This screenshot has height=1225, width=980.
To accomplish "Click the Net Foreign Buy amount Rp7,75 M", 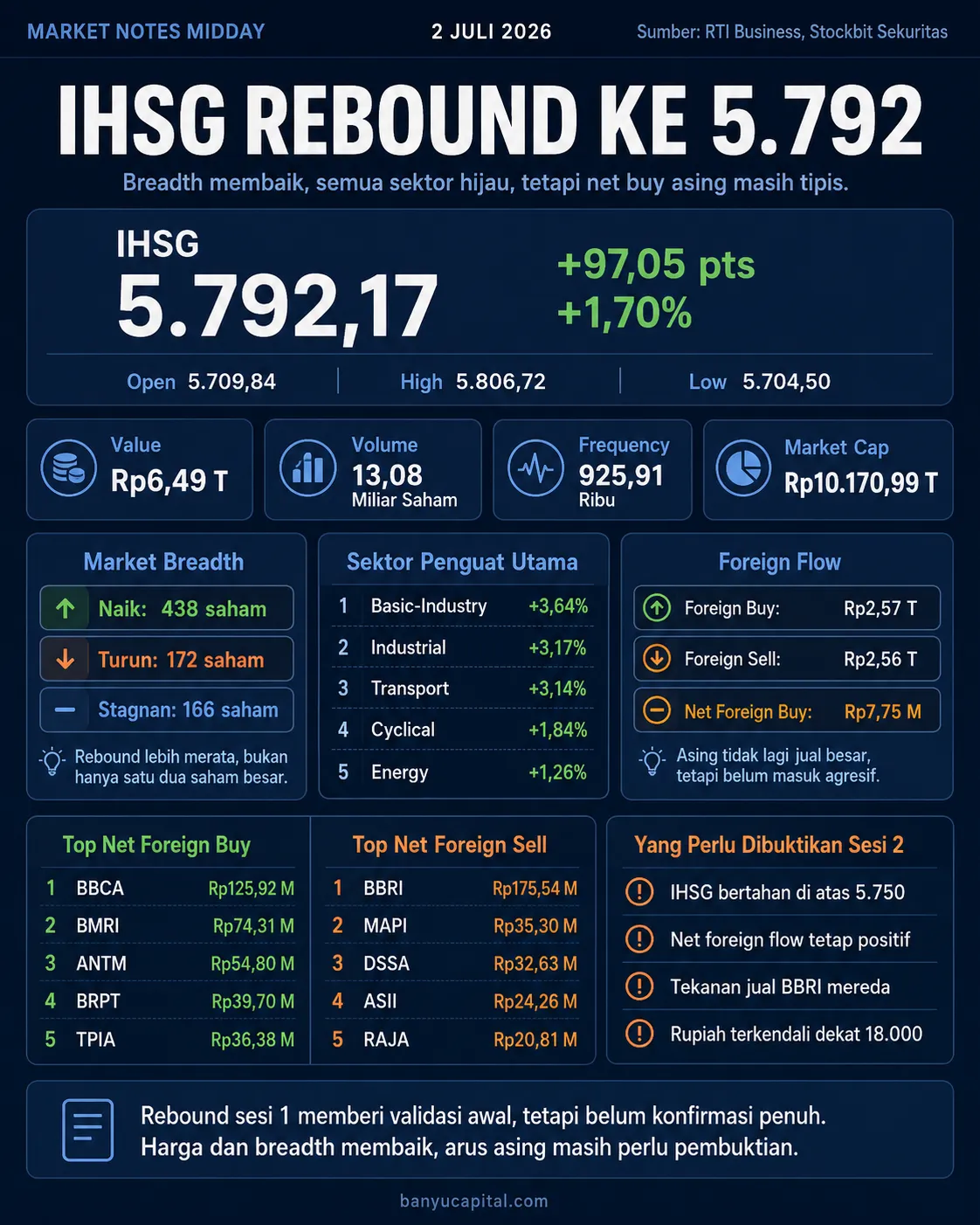I will [882, 711].
